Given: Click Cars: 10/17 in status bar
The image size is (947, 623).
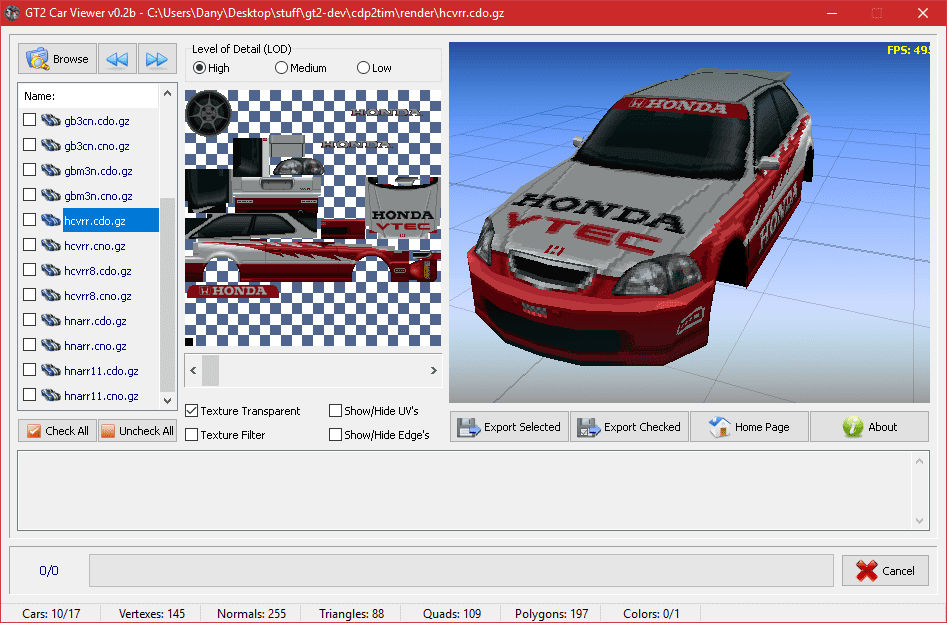Looking at the screenshot, I should [x=51, y=613].
